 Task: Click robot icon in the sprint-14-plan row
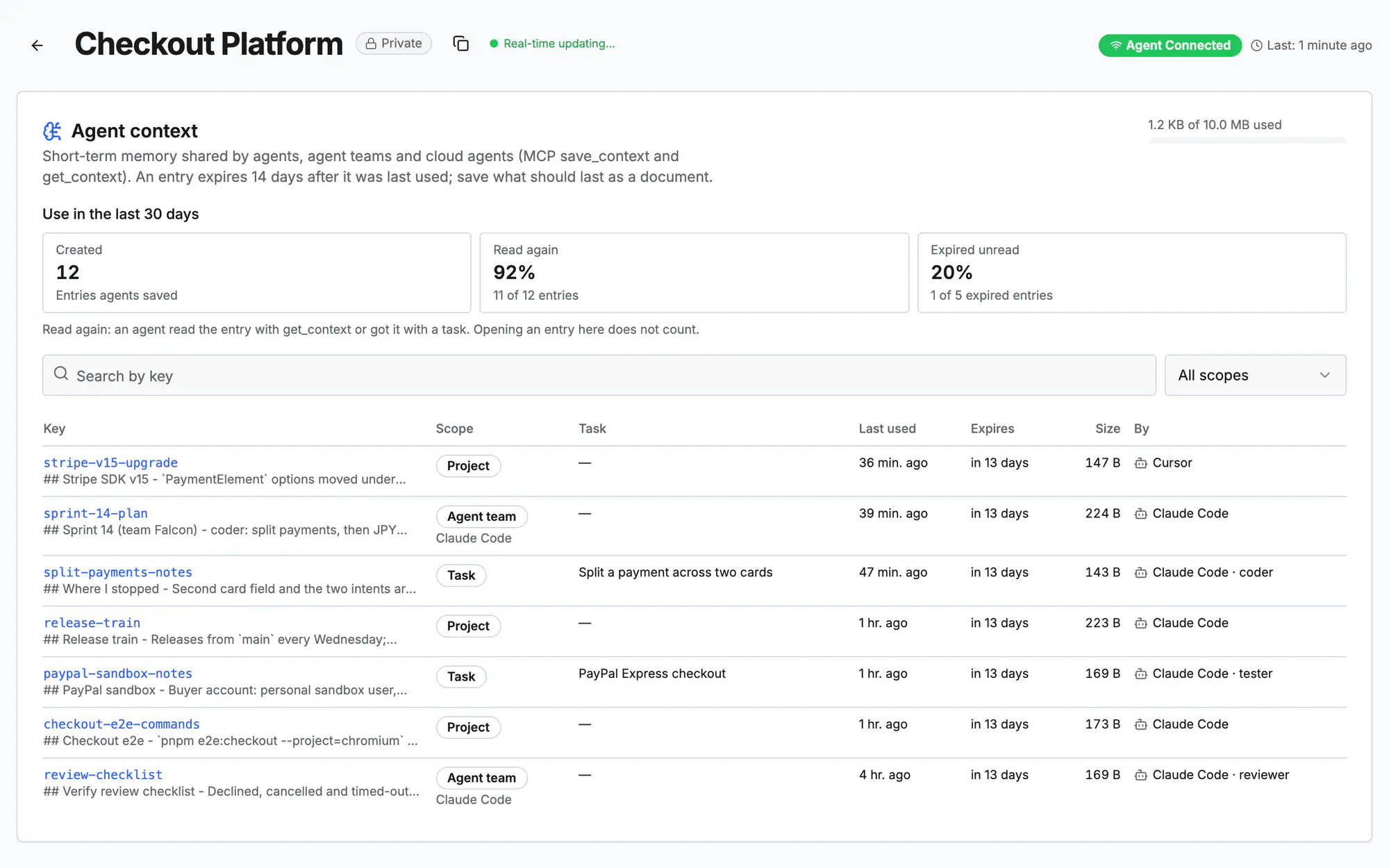tap(1140, 514)
